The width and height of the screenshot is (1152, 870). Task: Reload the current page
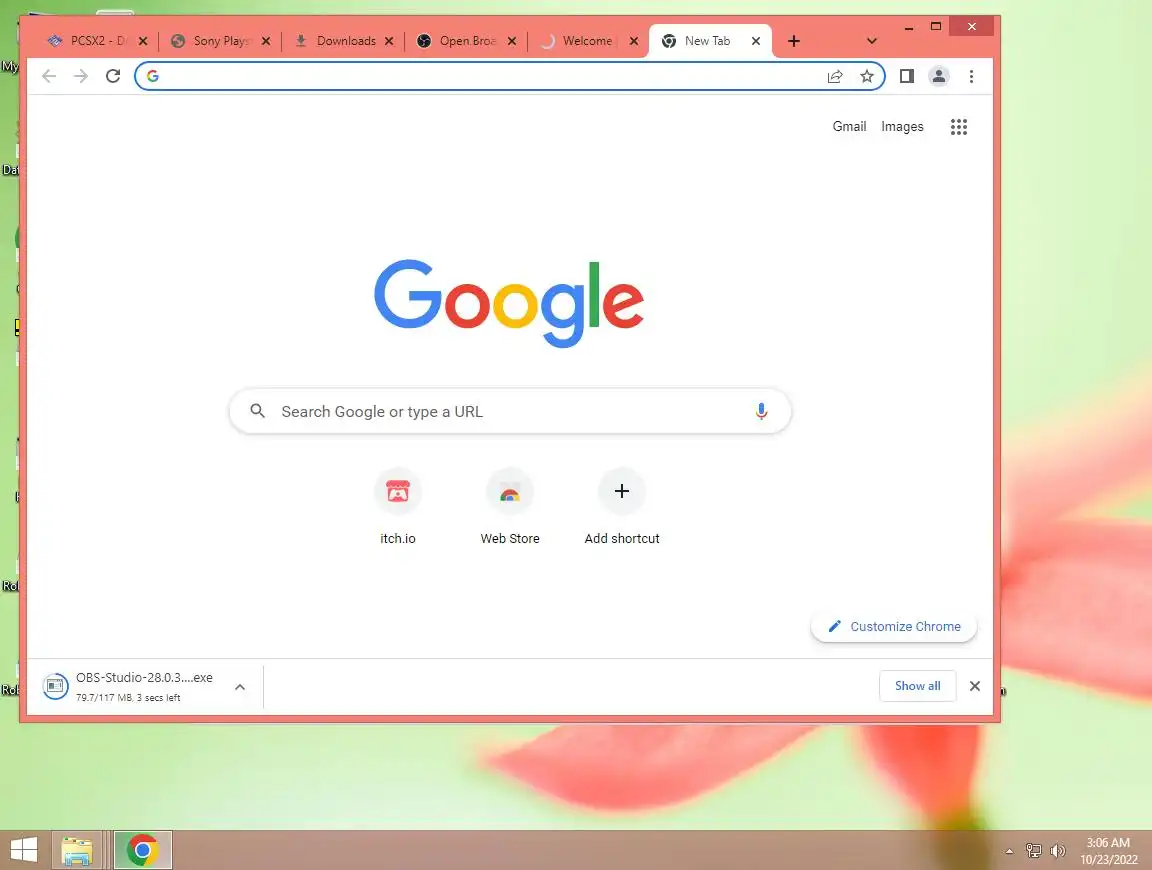point(112,76)
